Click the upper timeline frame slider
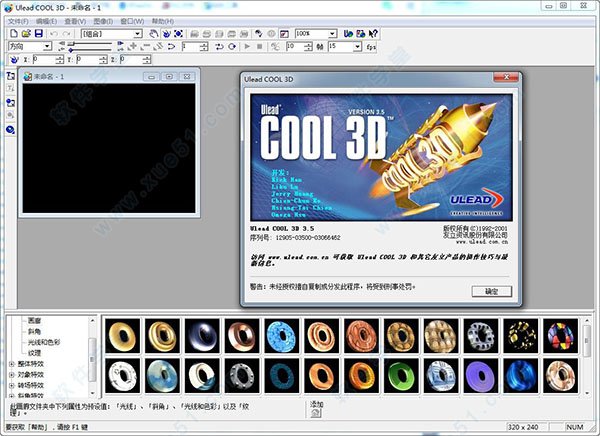Screen dimensions: 600x436 point(71,44)
